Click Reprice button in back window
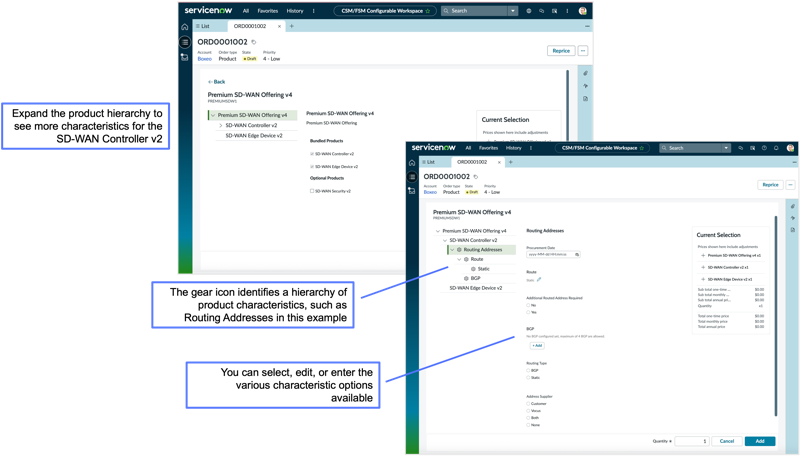This screenshot has width=800, height=456. point(561,50)
